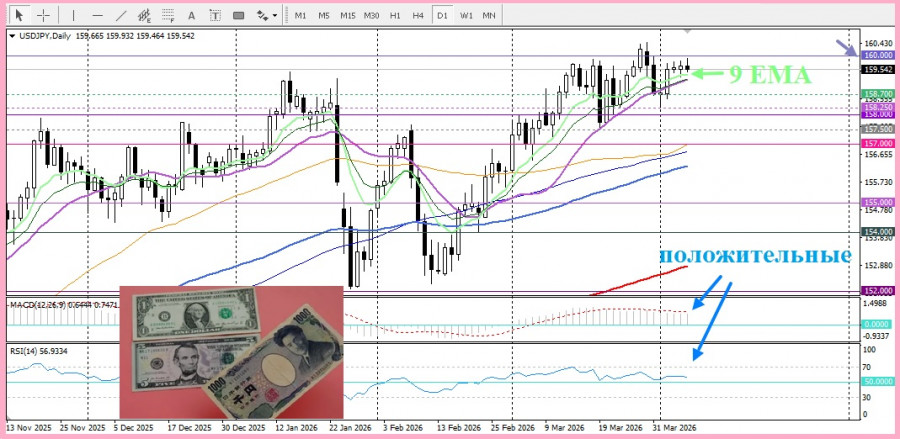Choose the horizontal line drawing tool

click(x=98, y=15)
